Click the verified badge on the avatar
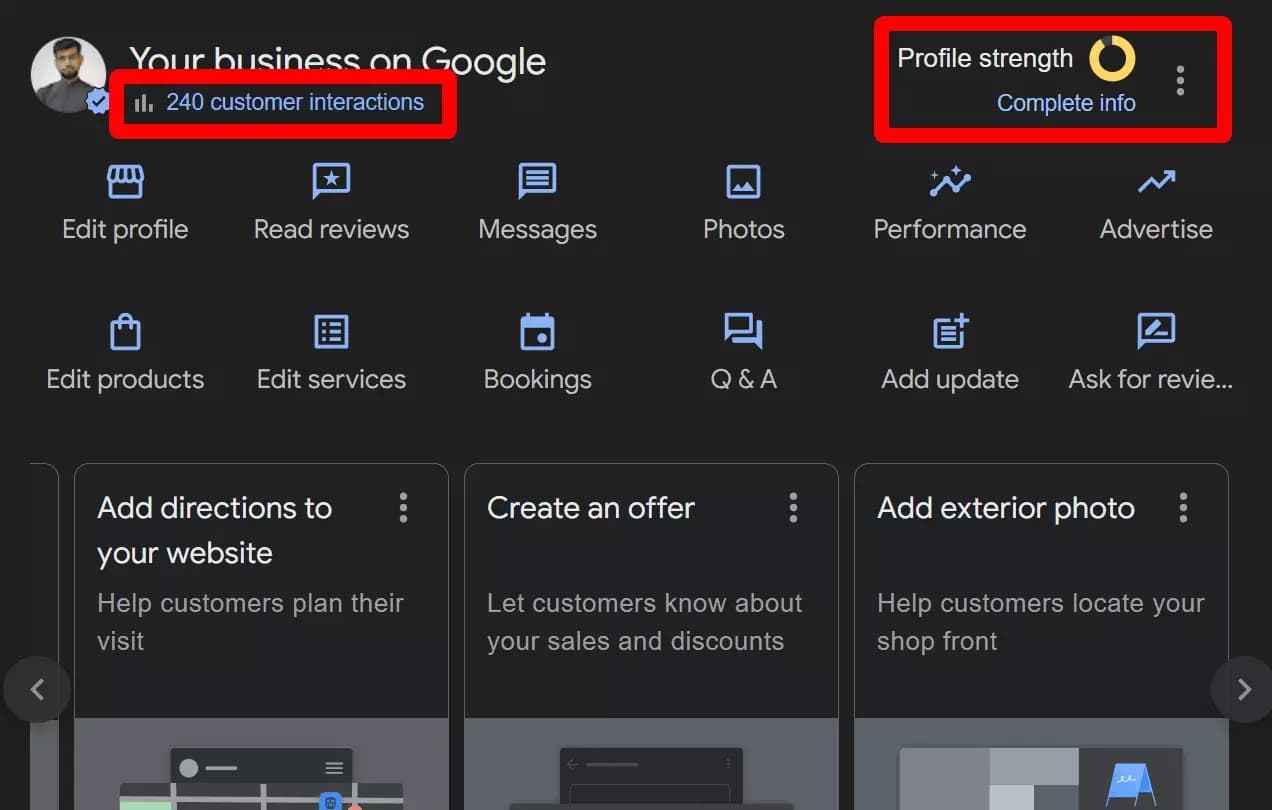The image size is (1272, 810). click(x=97, y=101)
